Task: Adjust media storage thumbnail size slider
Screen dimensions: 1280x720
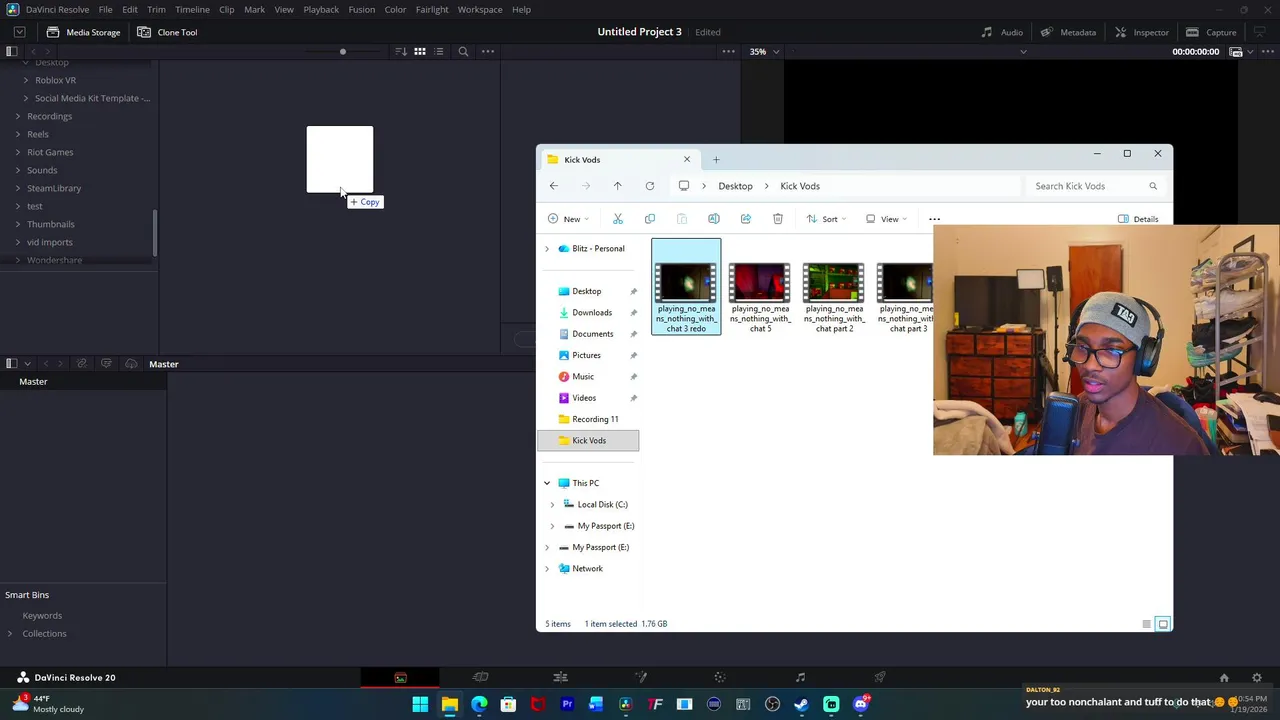Action: [343, 51]
